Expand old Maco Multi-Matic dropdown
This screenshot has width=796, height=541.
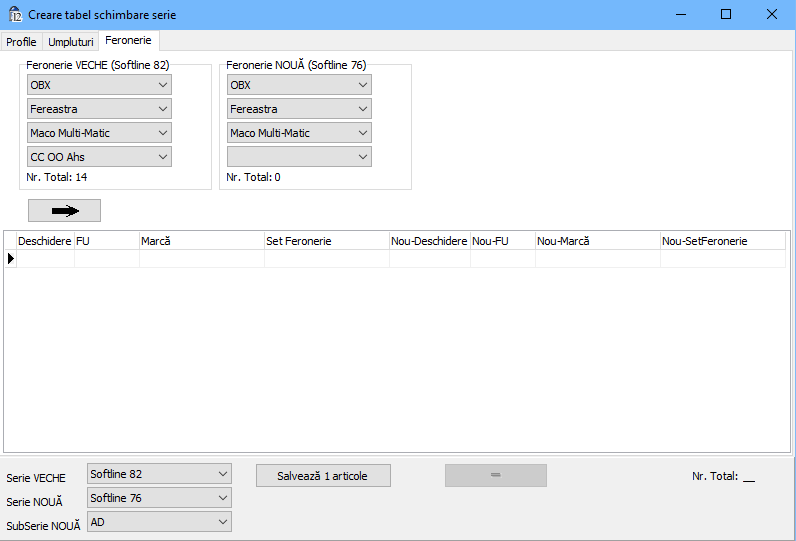tap(99, 133)
